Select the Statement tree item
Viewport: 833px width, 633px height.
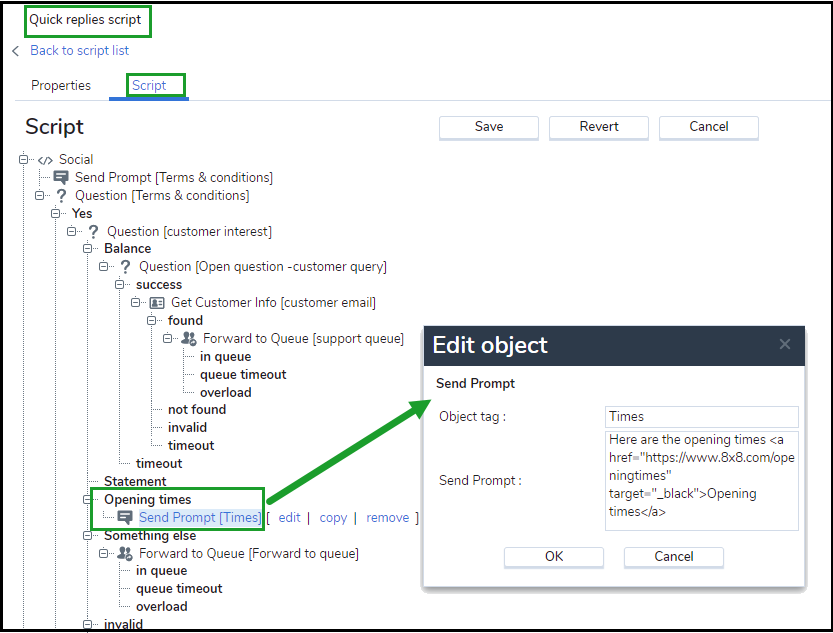click(135, 482)
